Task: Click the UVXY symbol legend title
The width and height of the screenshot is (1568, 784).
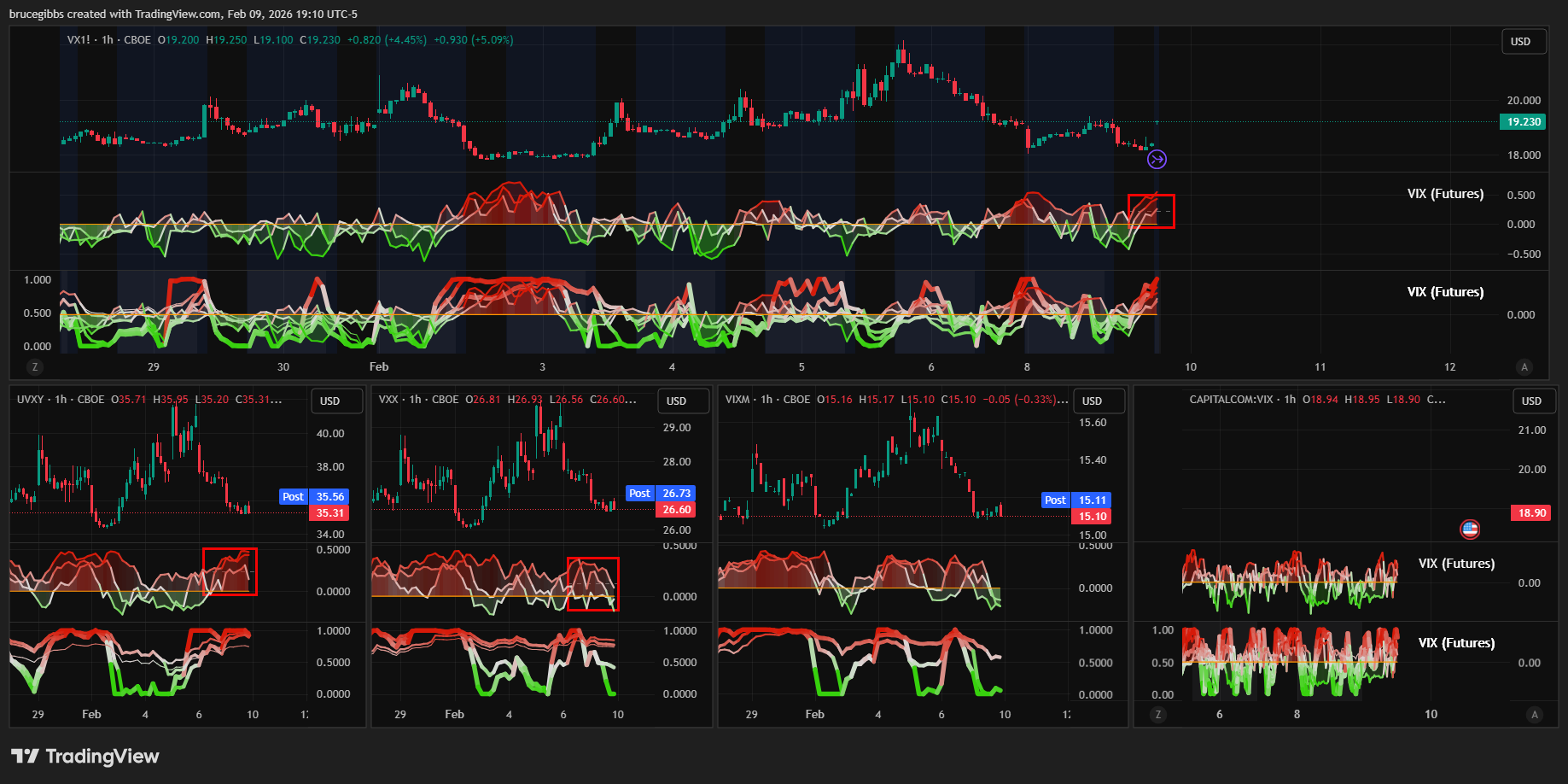Action: click(30, 400)
